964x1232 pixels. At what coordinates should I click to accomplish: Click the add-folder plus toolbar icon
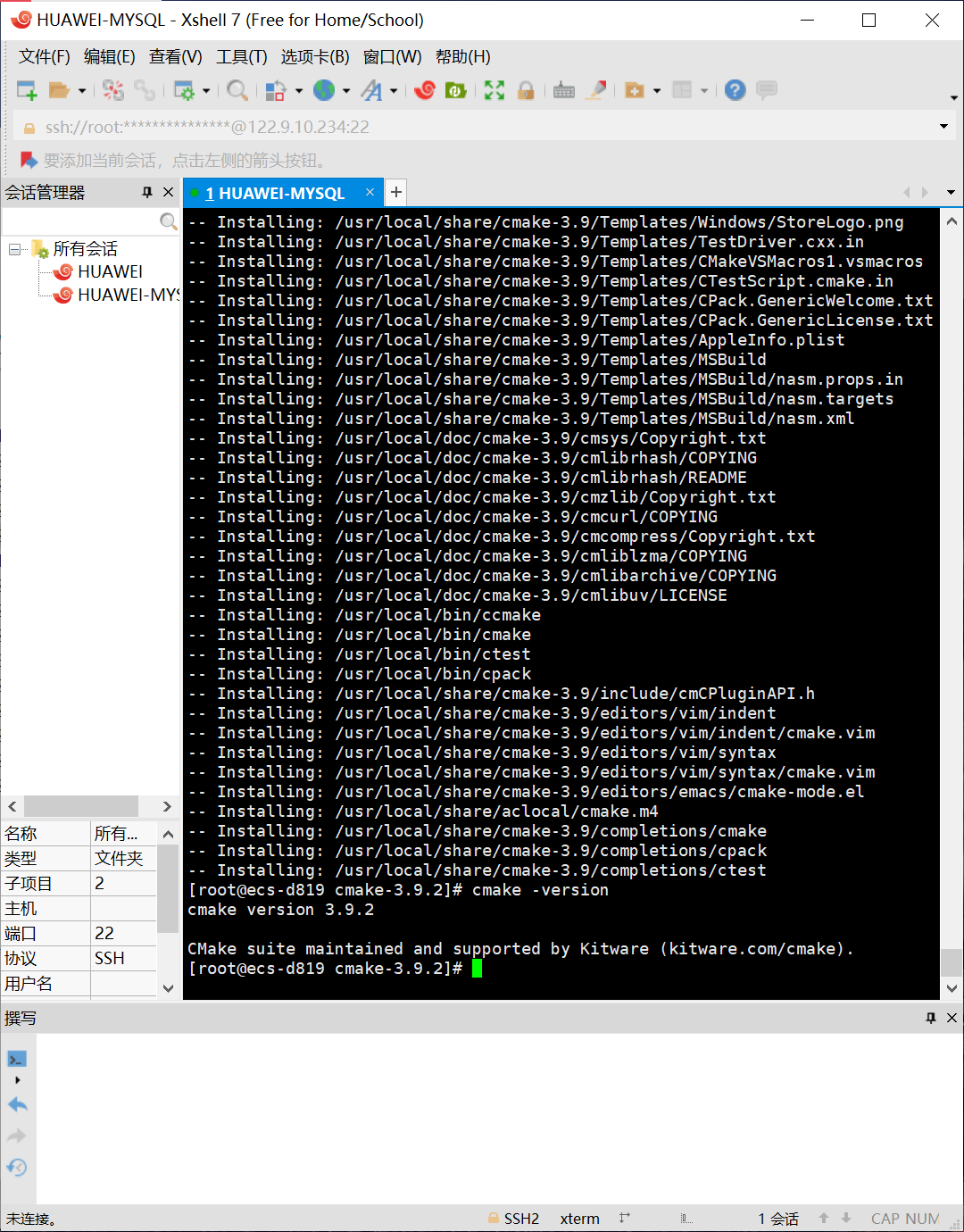coord(635,89)
